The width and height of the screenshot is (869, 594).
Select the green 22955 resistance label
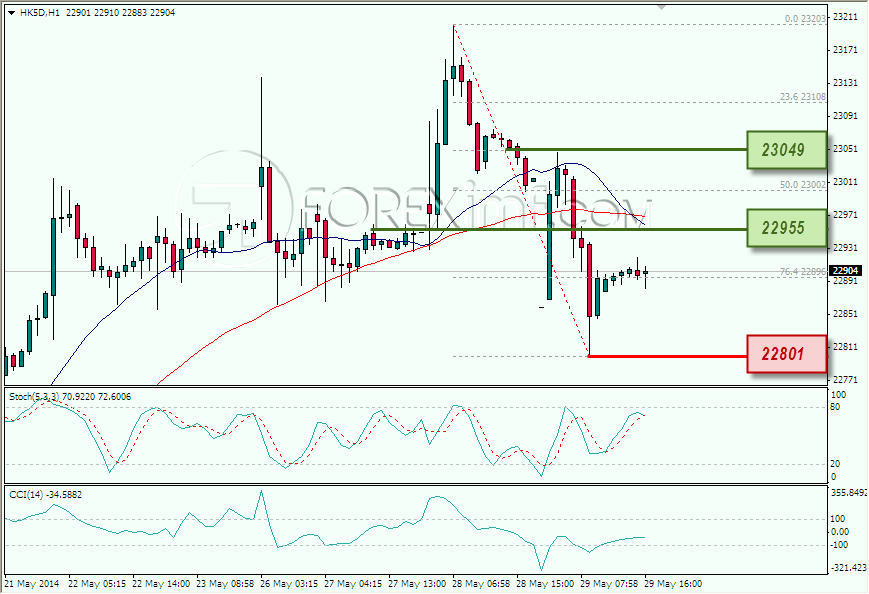click(786, 228)
